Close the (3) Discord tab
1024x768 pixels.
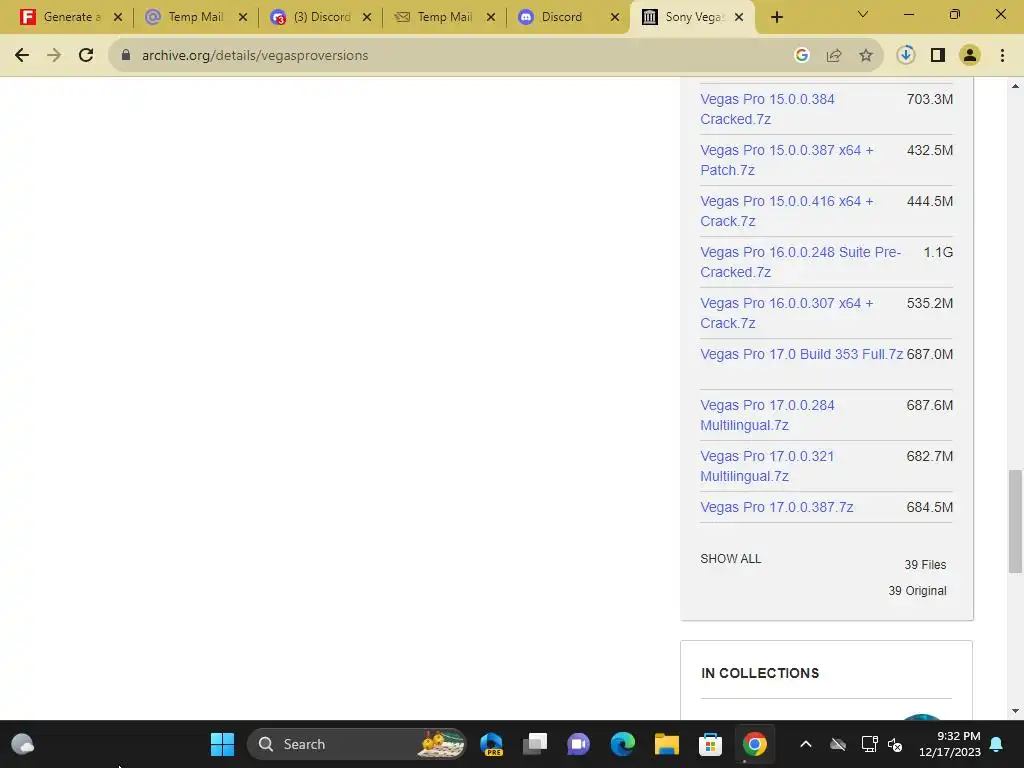(x=367, y=17)
